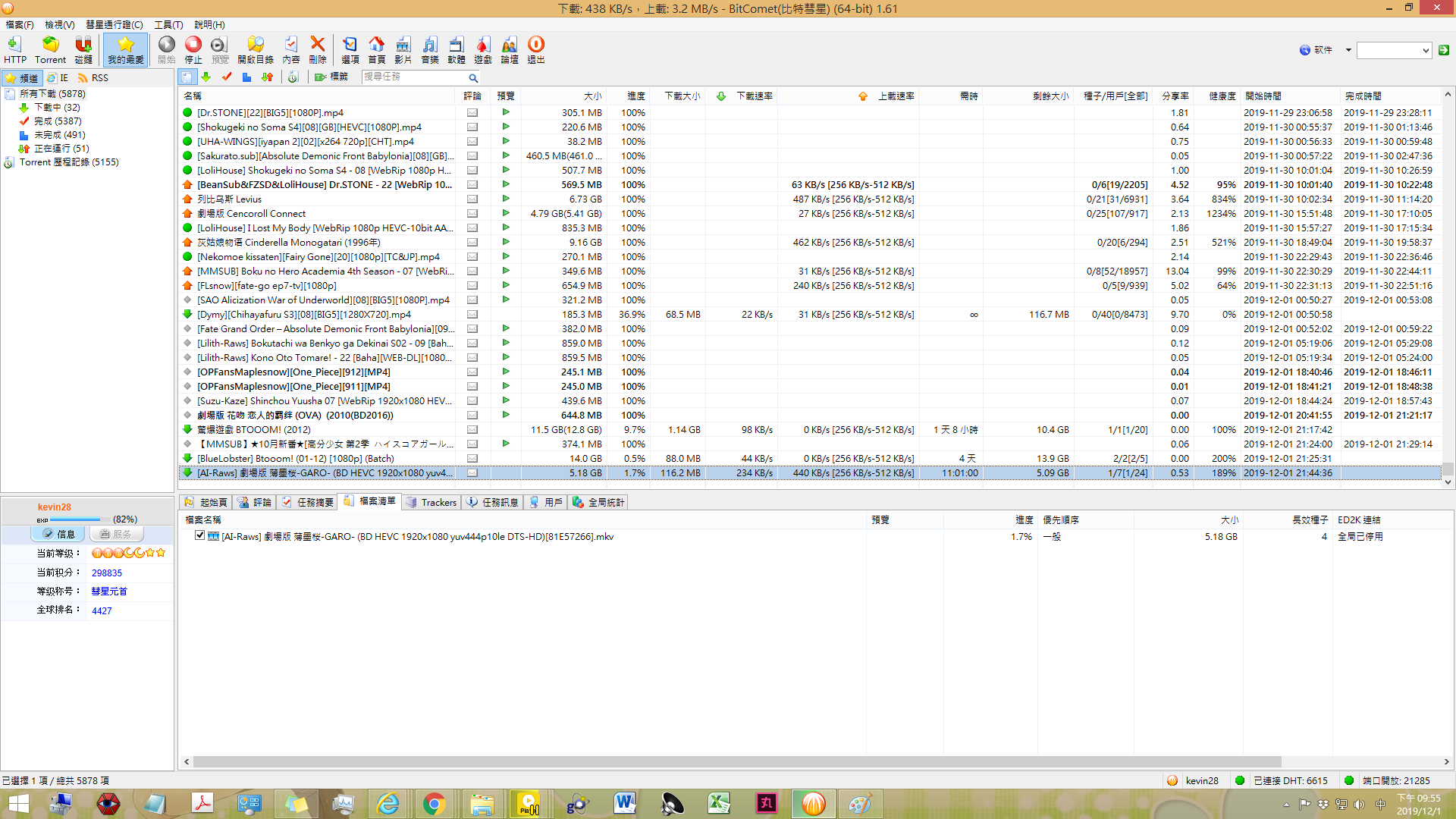The image size is (1456, 819).
Task: Click the 搜尋任務 search input field
Action: (x=413, y=77)
